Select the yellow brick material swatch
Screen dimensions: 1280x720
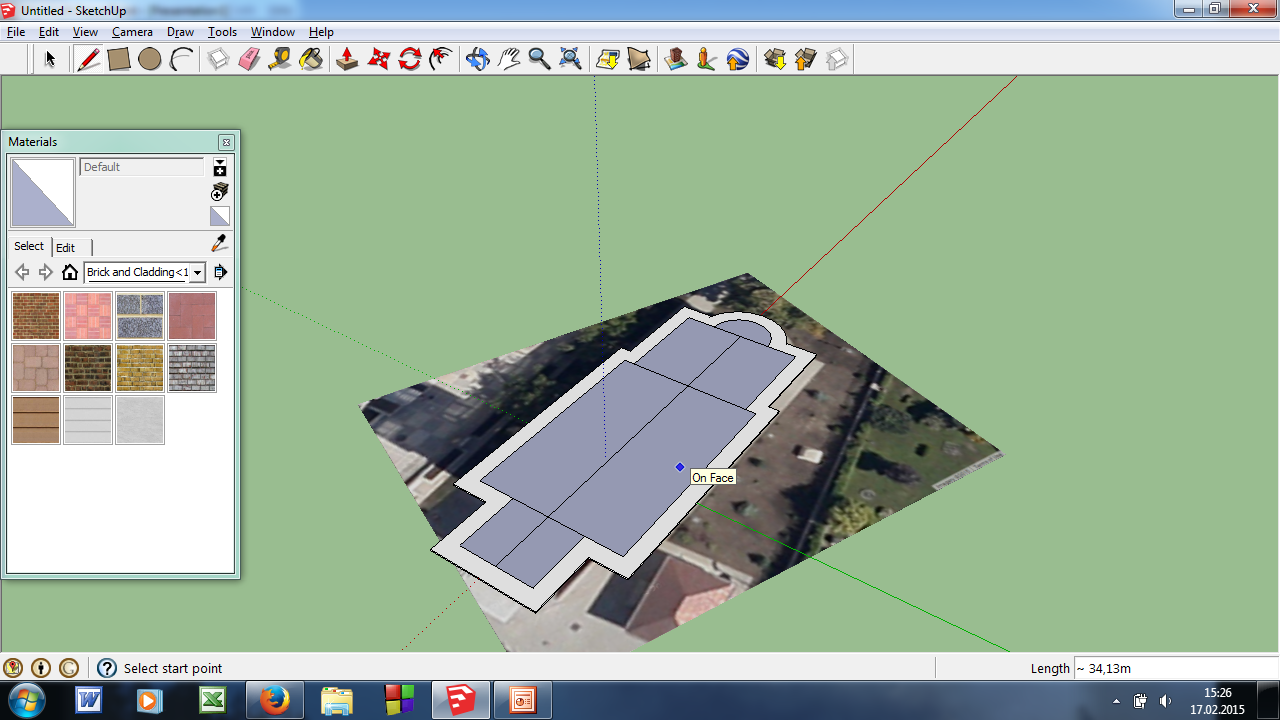click(x=140, y=368)
